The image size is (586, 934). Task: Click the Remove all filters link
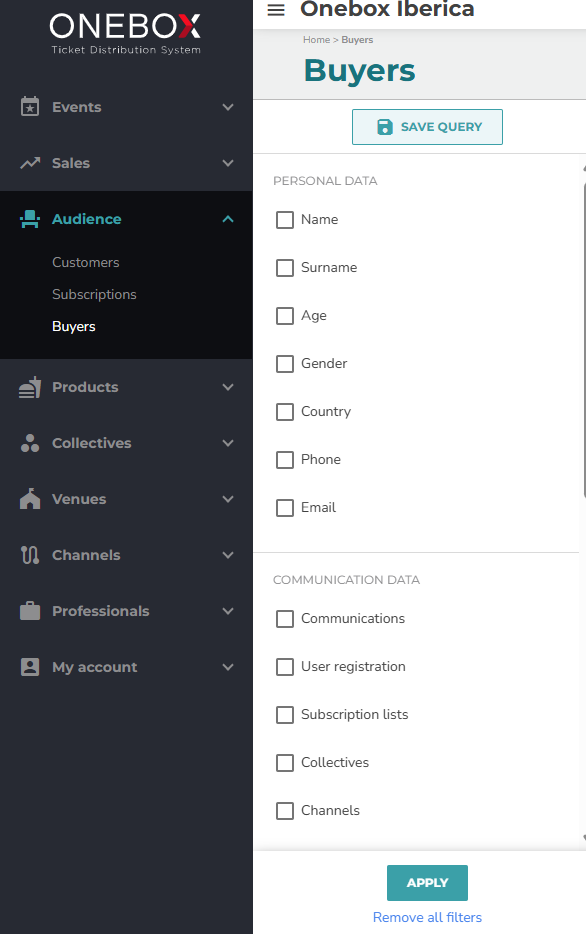coord(427,917)
